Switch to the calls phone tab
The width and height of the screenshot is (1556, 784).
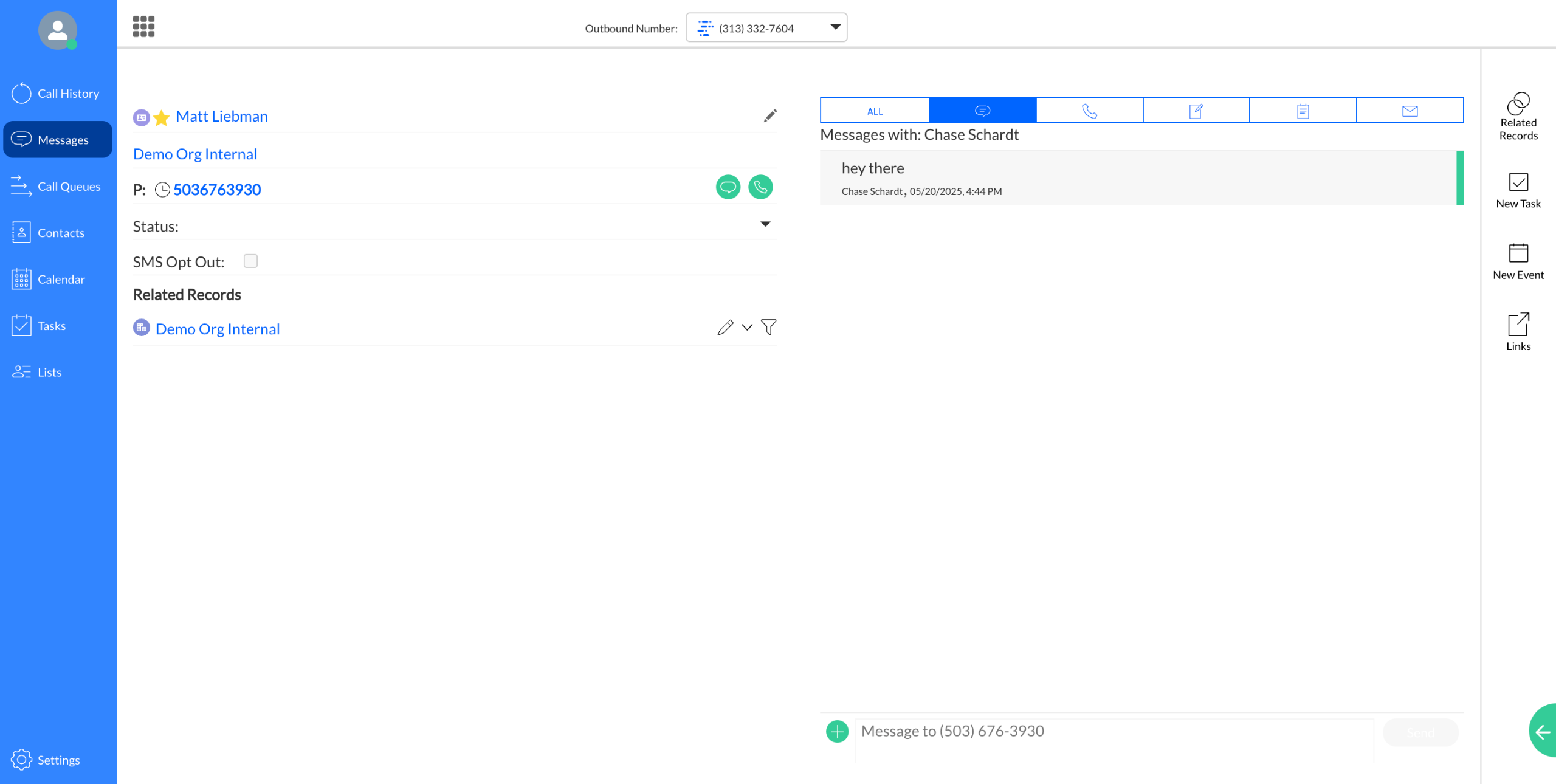[1089, 111]
